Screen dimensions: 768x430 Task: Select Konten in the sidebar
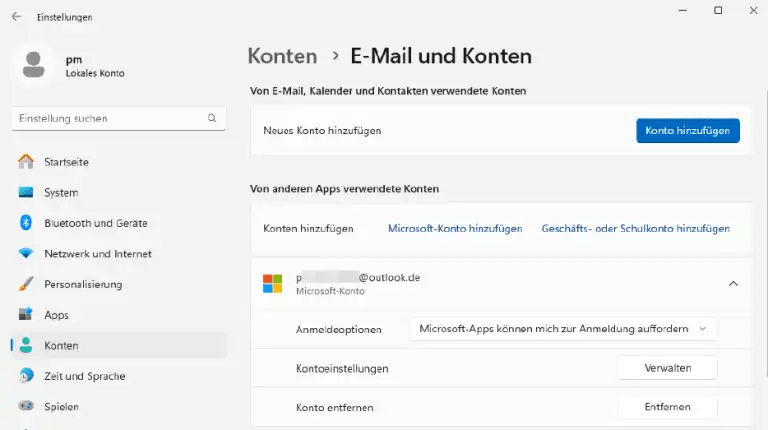click(x=61, y=345)
